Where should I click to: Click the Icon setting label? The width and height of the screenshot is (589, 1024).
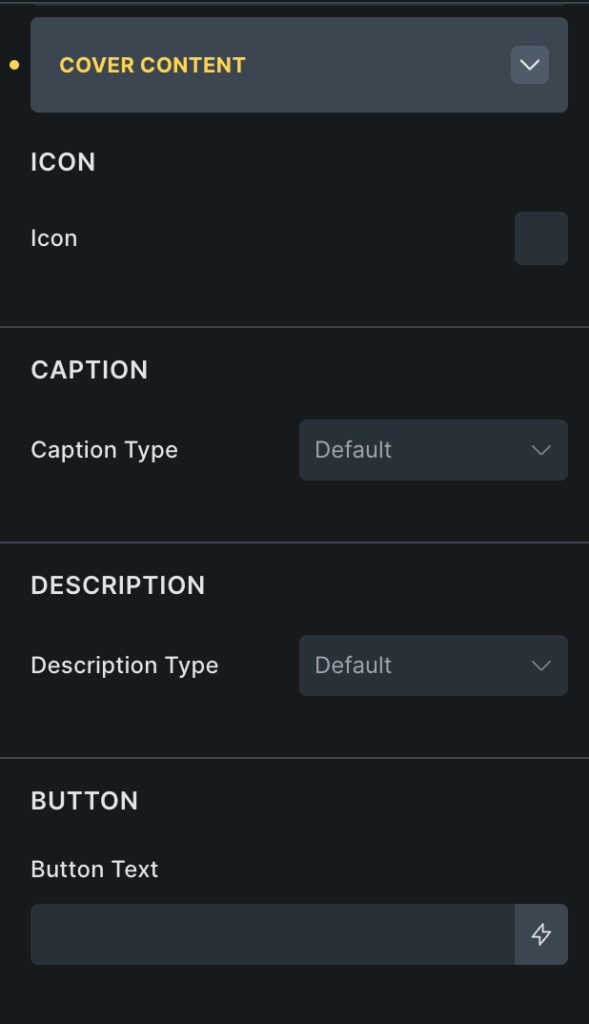54,238
